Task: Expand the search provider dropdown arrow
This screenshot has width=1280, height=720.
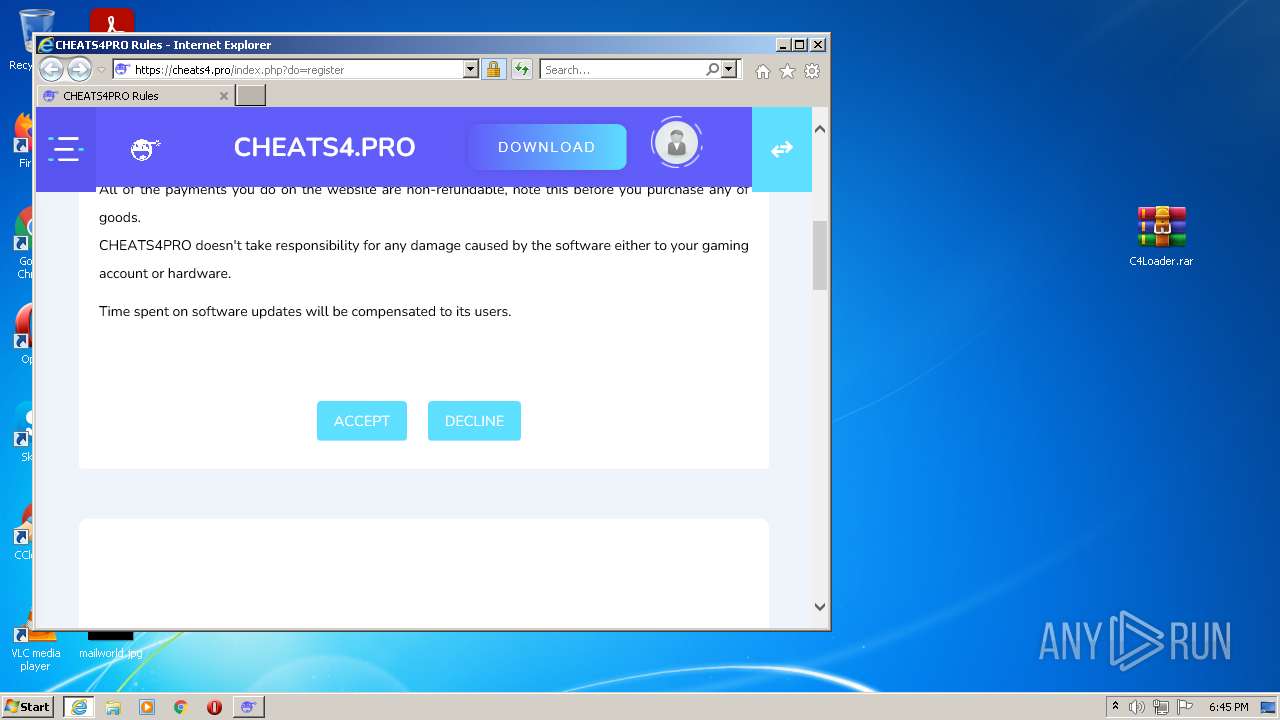Action: pyautogui.click(x=728, y=69)
